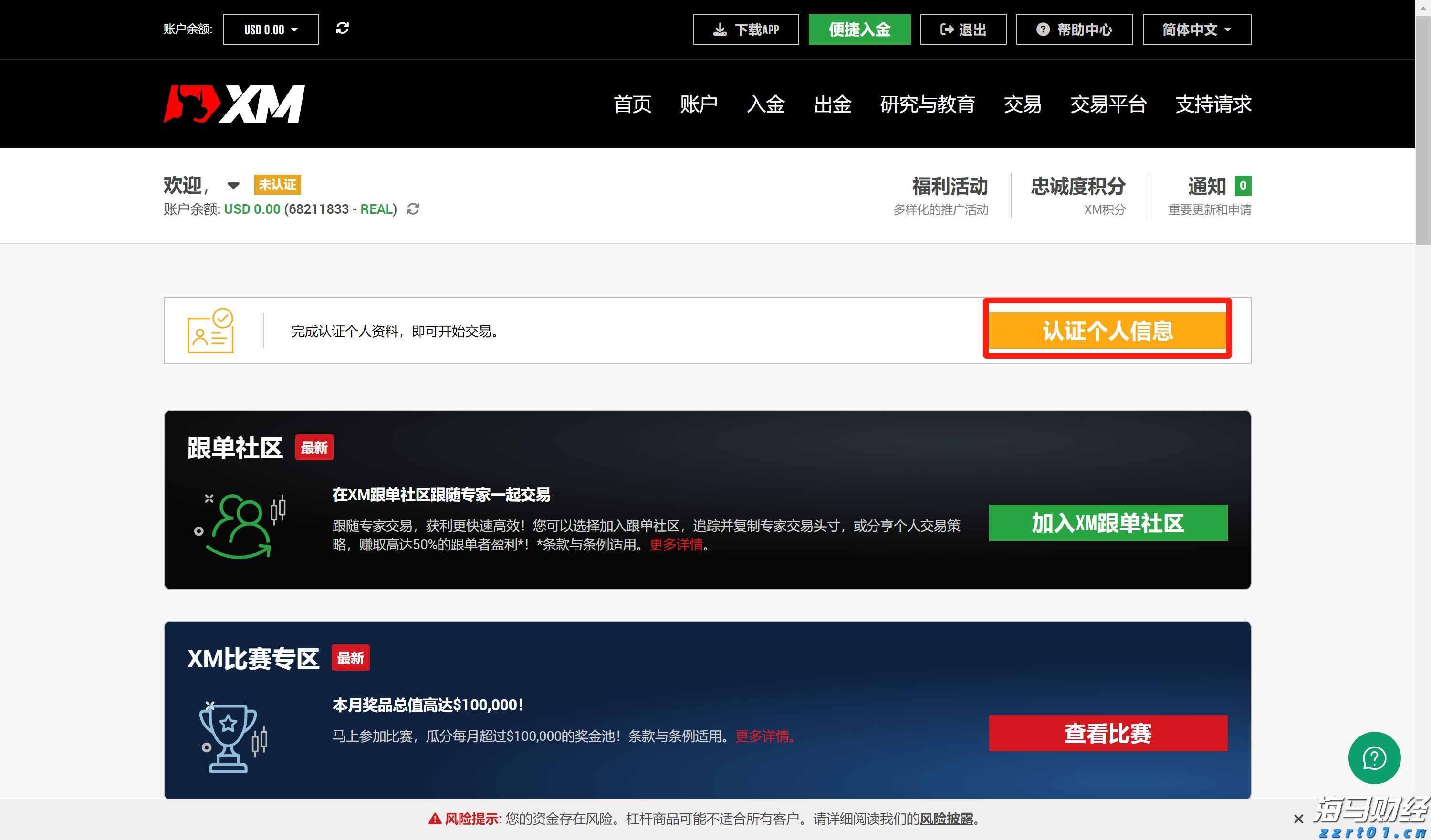
Task: Dismiss the risk warning banner with the ×
Action: coord(1299,819)
